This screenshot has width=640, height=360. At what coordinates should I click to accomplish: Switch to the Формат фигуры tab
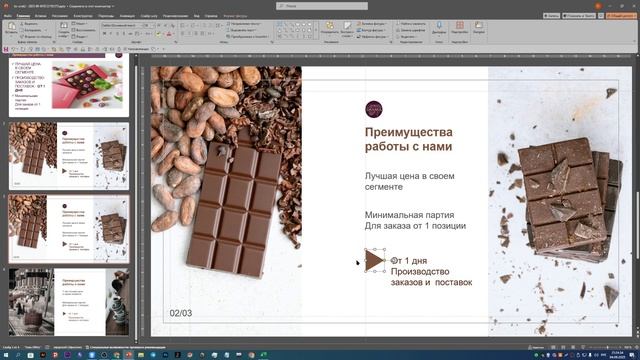235,16
